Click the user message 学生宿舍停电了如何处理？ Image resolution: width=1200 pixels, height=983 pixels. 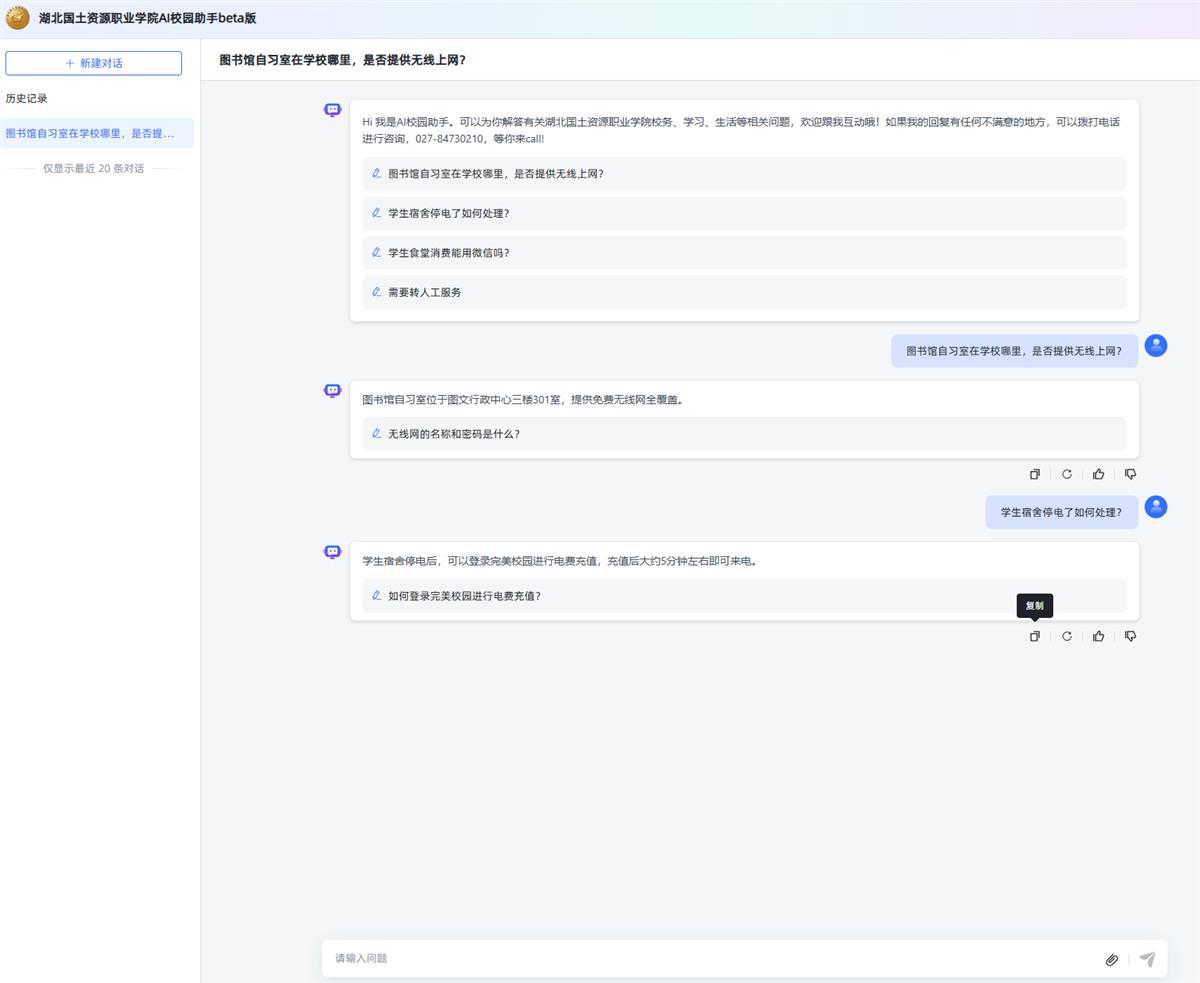click(1061, 512)
